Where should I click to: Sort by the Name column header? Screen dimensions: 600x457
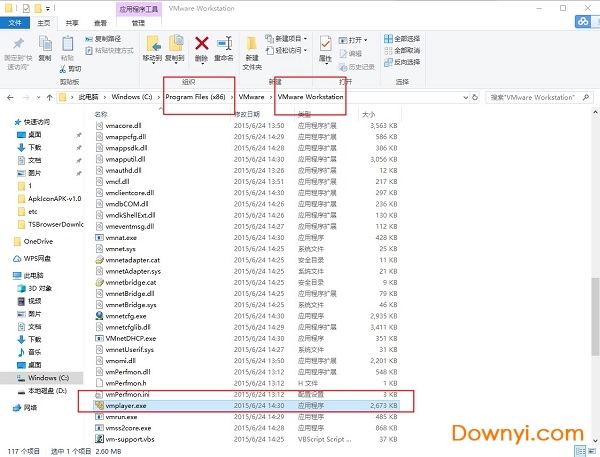pyautogui.click(x=101, y=114)
